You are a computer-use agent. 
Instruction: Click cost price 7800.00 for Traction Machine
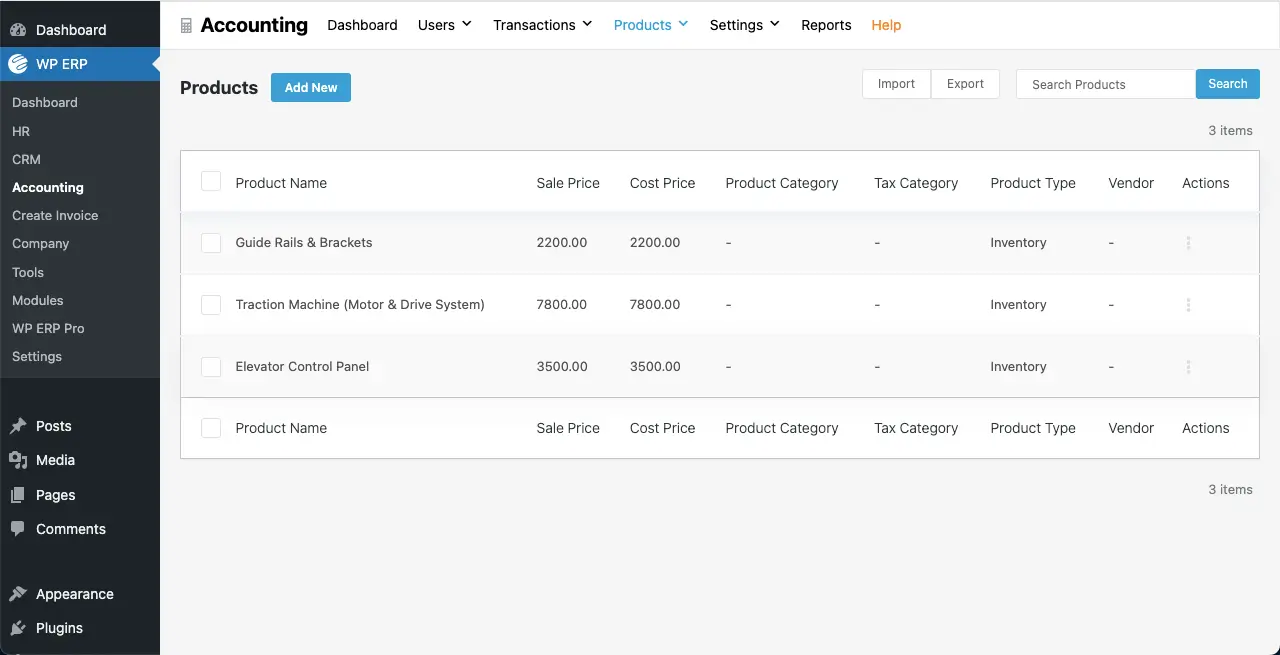pyautogui.click(x=655, y=305)
